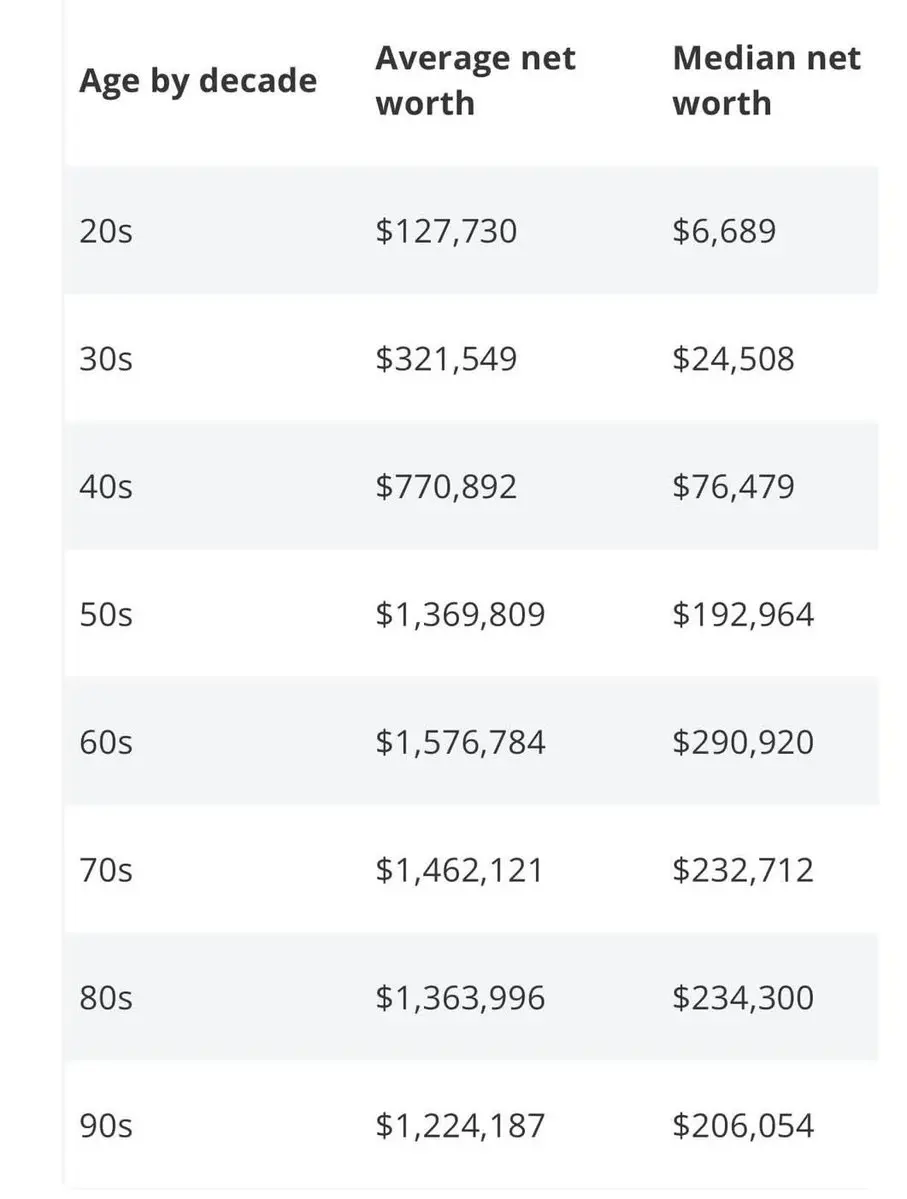Click the average value $1,224,187

pos(460,1125)
